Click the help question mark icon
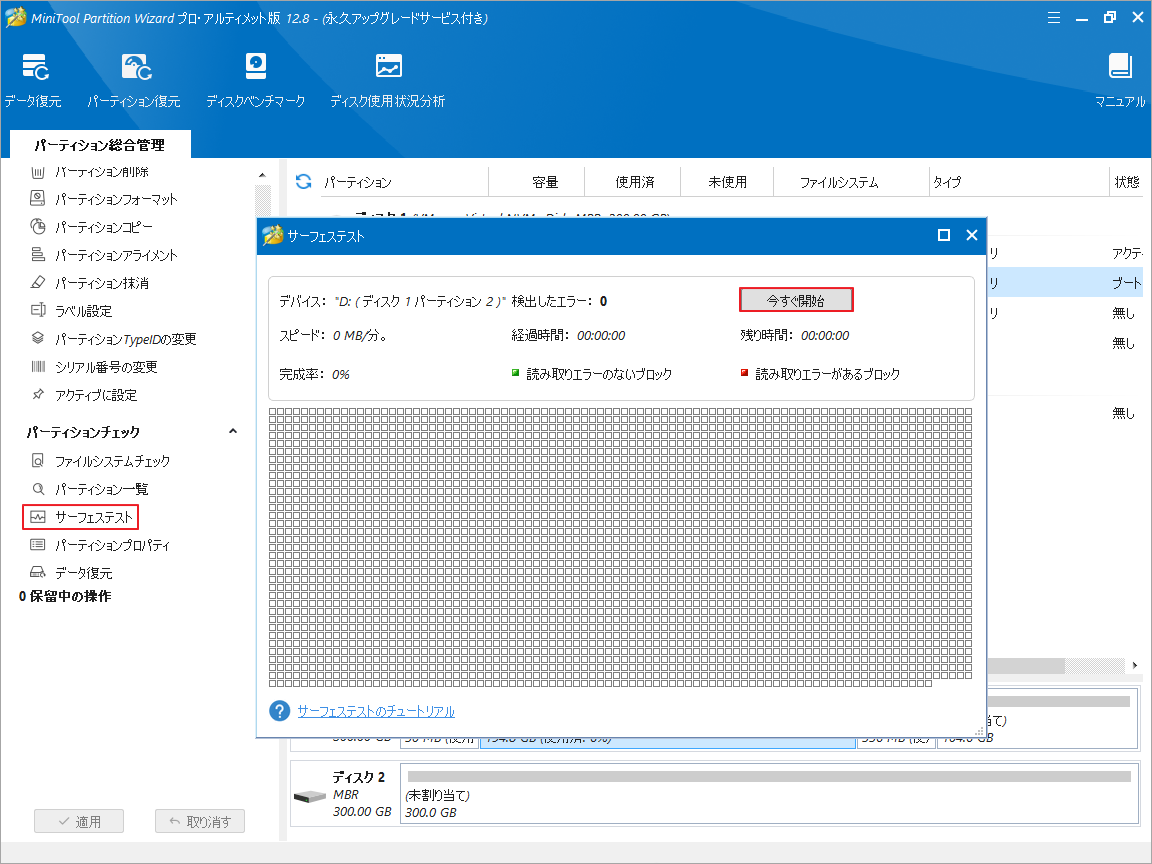The image size is (1152, 864). pyautogui.click(x=280, y=711)
